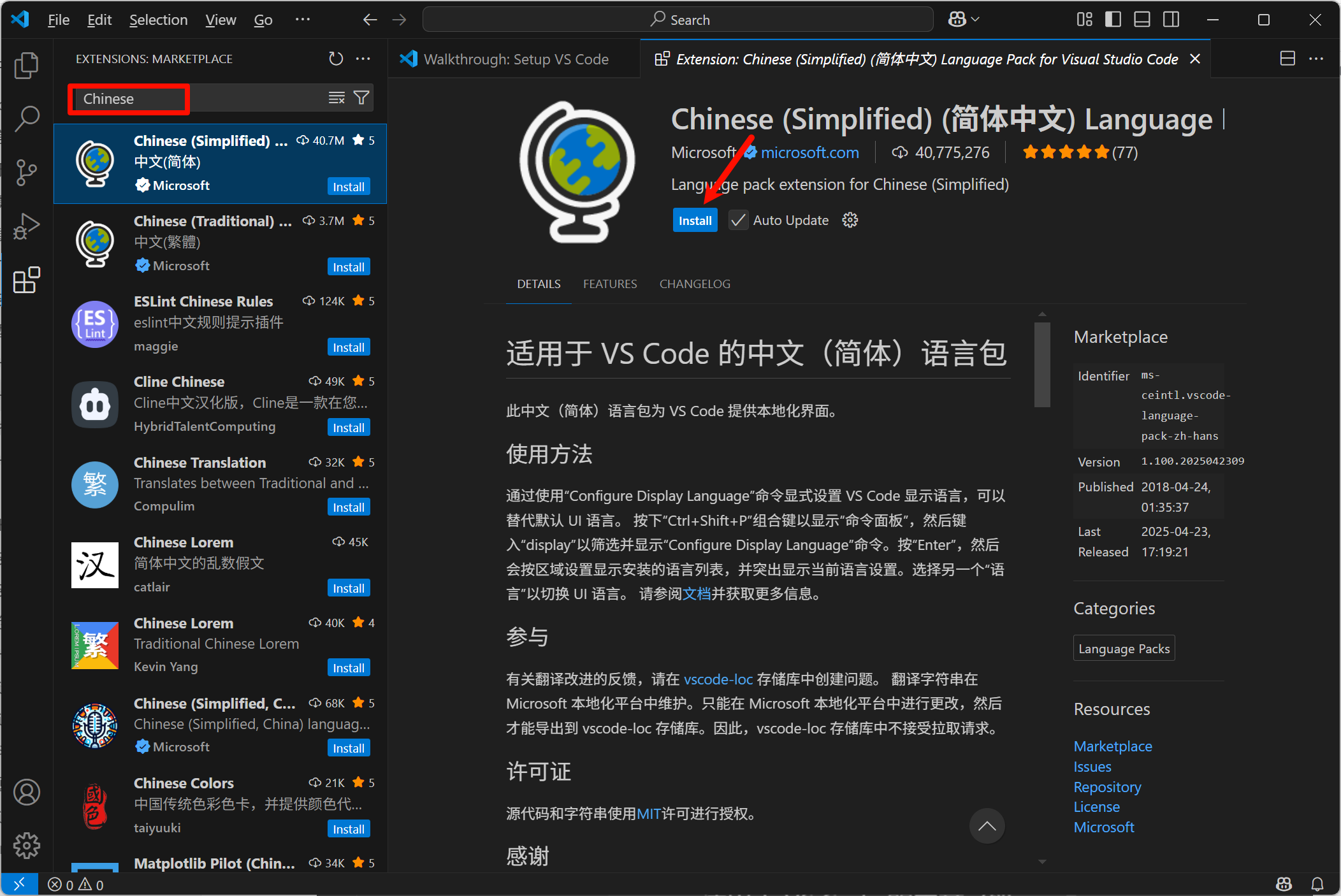The height and width of the screenshot is (896, 1341).
Task: Open the Source Control view
Action: [27, 172]
